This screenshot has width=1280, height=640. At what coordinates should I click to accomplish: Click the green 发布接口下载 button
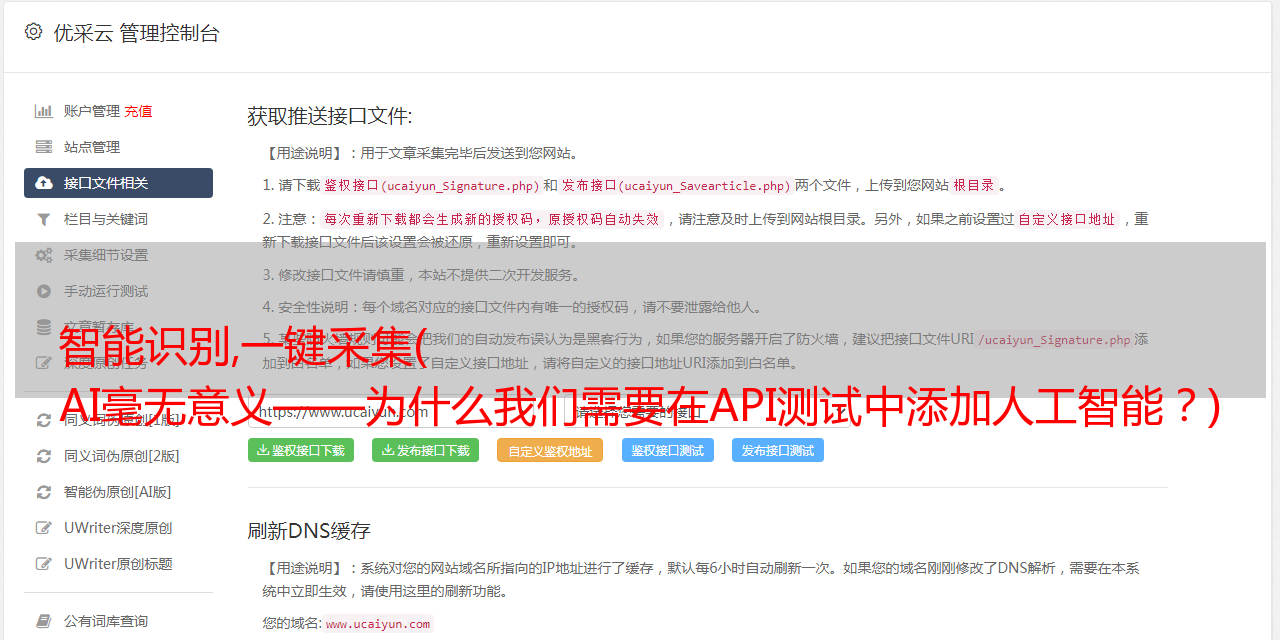[425, 450]
